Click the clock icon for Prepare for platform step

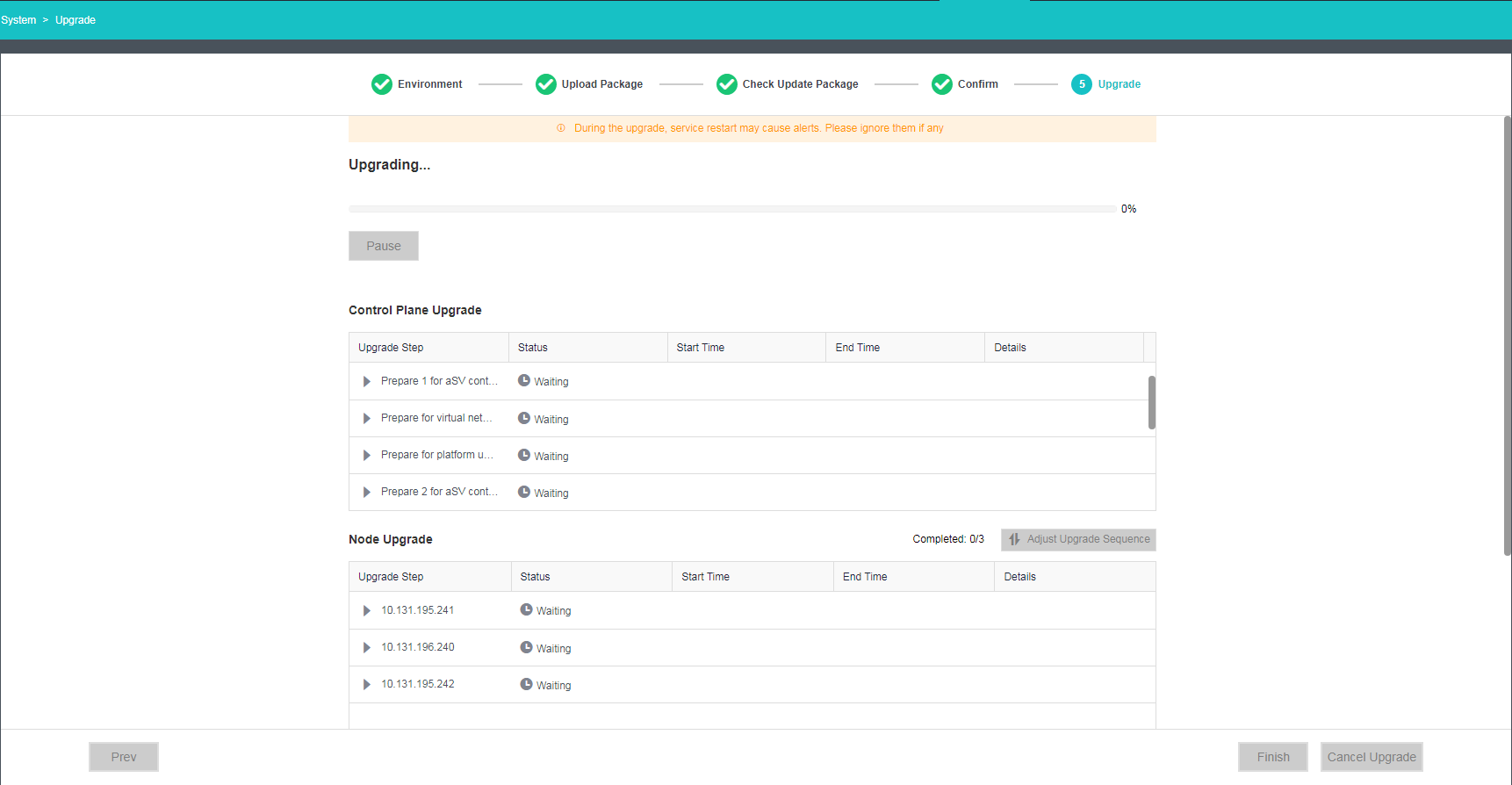(524, 455)
